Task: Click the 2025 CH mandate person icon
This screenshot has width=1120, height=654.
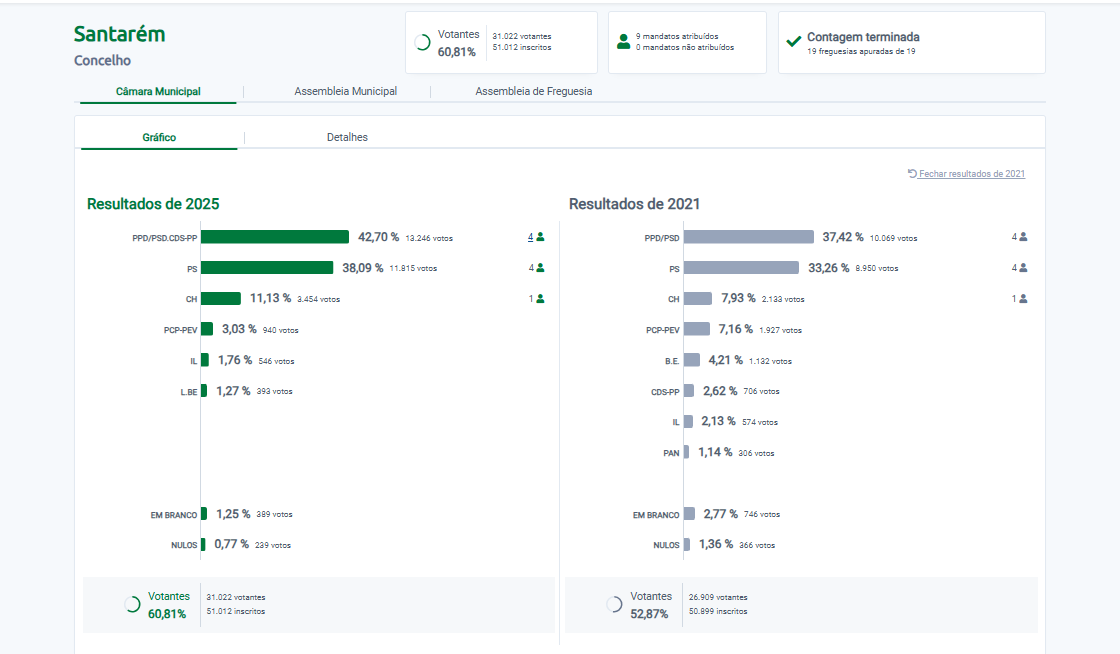Action: coord(541,298)
